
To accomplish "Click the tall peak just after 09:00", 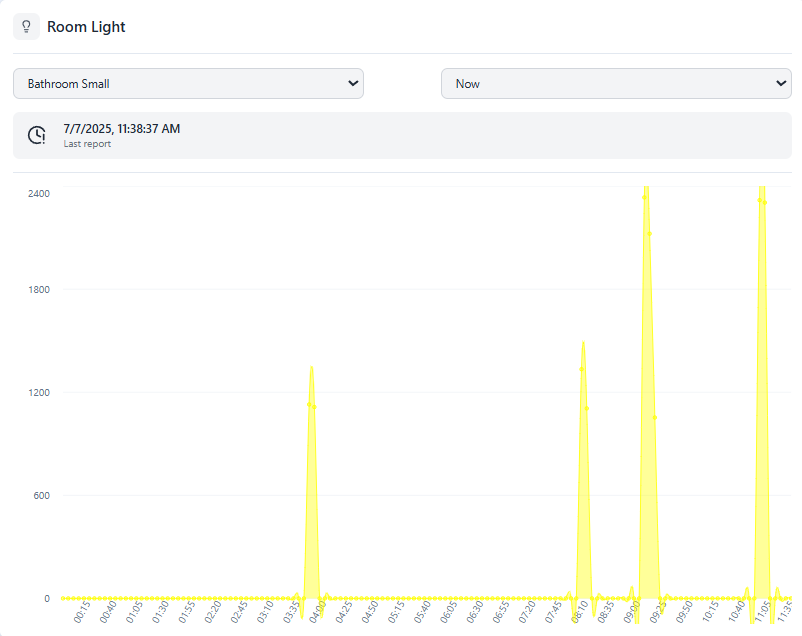I will click(646, 190).
